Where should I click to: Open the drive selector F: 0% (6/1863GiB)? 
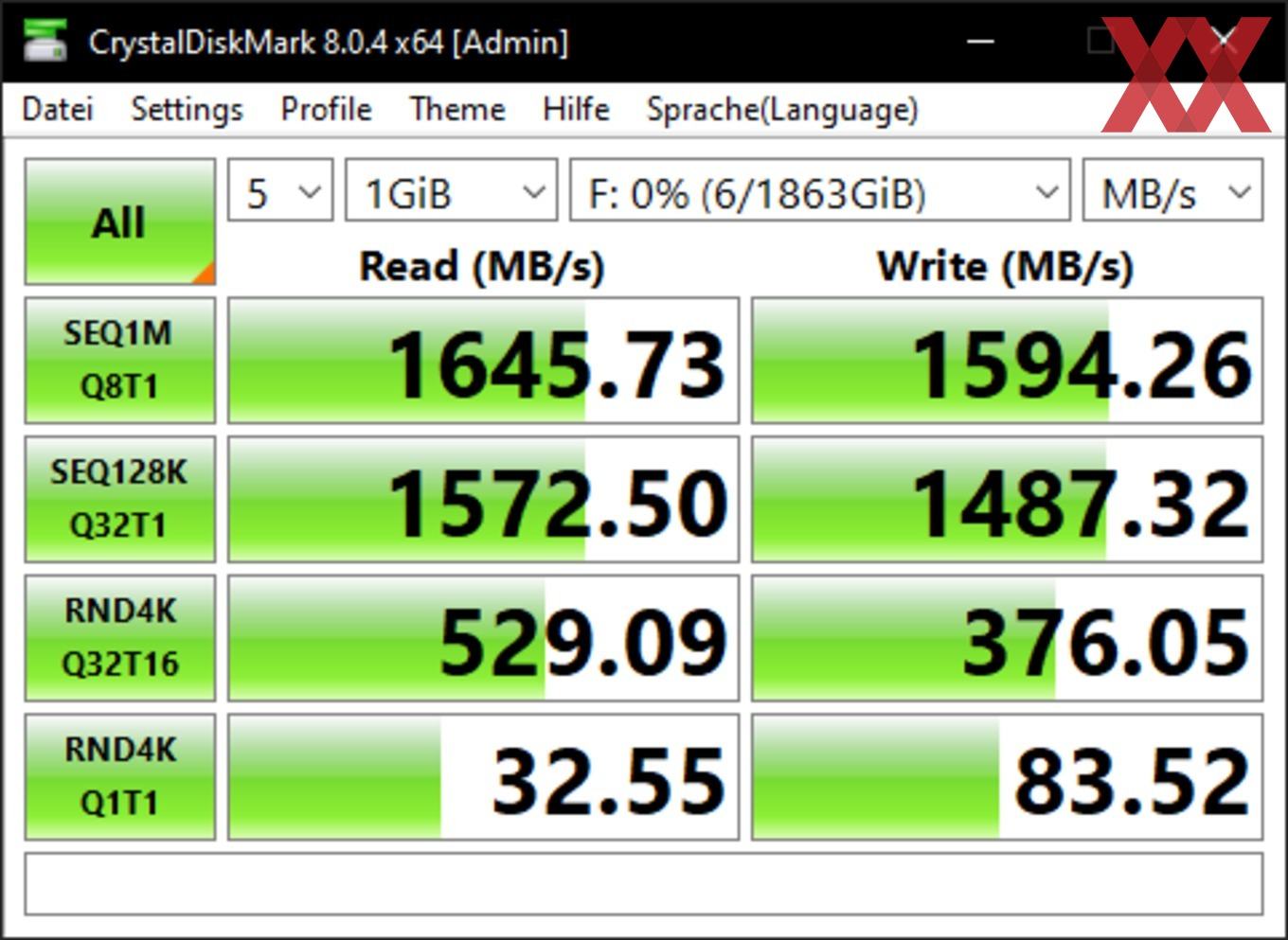click(x=819, y=190)
